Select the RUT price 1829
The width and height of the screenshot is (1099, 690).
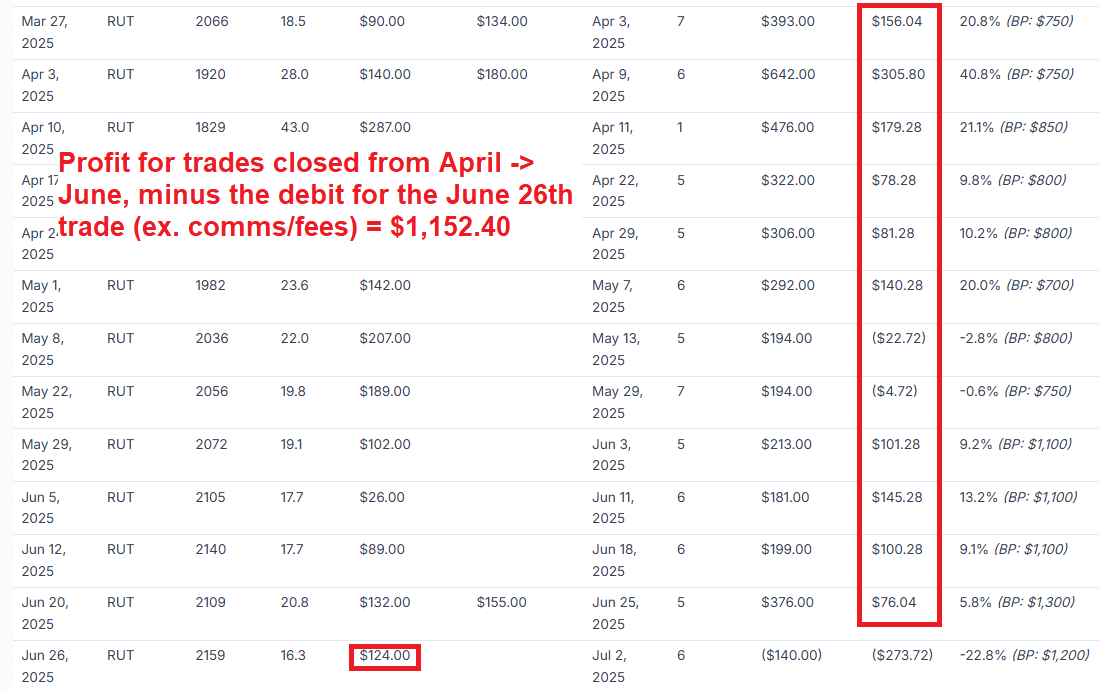pos(210,128)
